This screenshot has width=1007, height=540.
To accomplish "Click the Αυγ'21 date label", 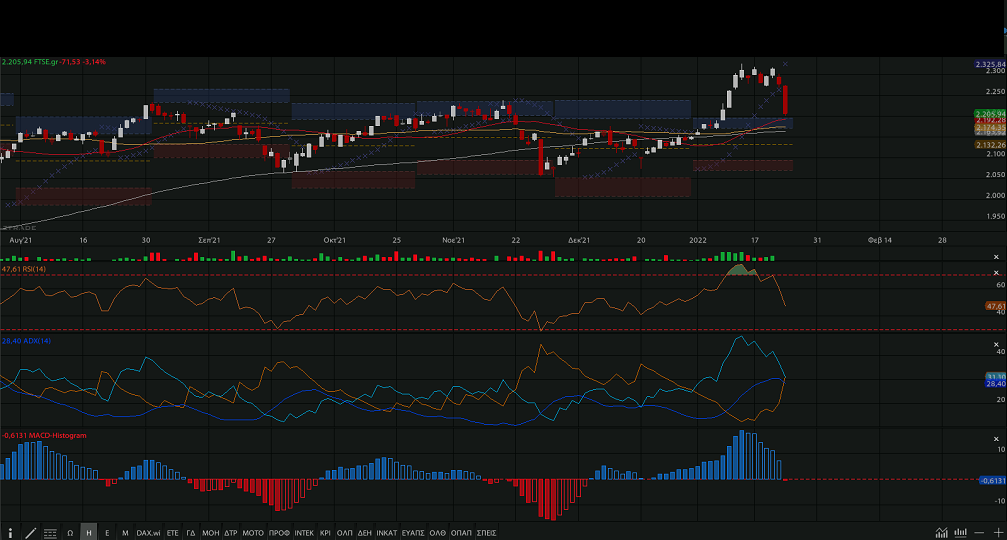I will [x=21, y=240].
